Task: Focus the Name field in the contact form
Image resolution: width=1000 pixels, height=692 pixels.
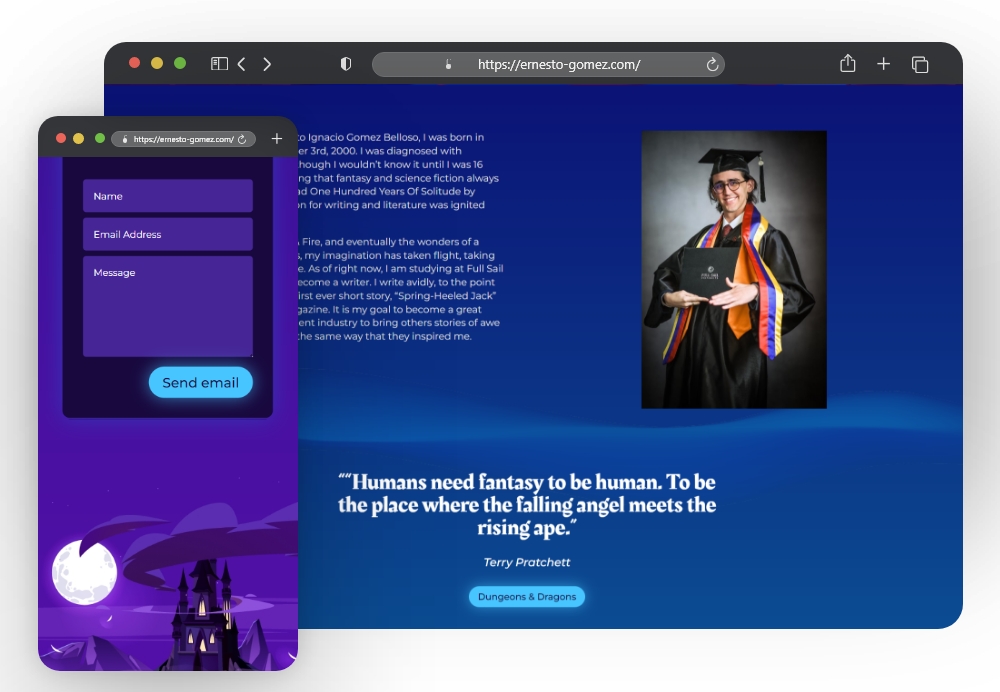Action: (x=168, y=196)
